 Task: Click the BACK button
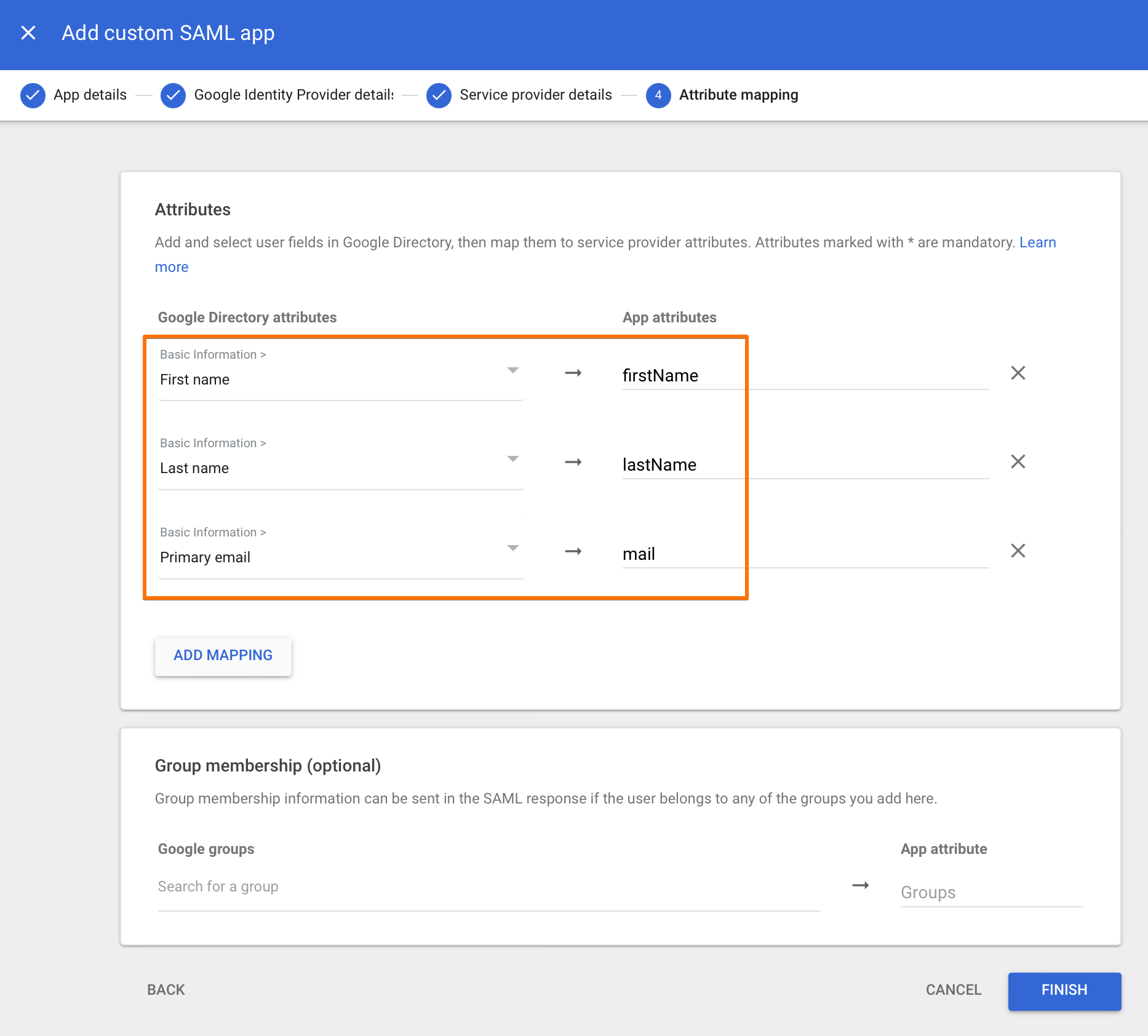(166, 990)
